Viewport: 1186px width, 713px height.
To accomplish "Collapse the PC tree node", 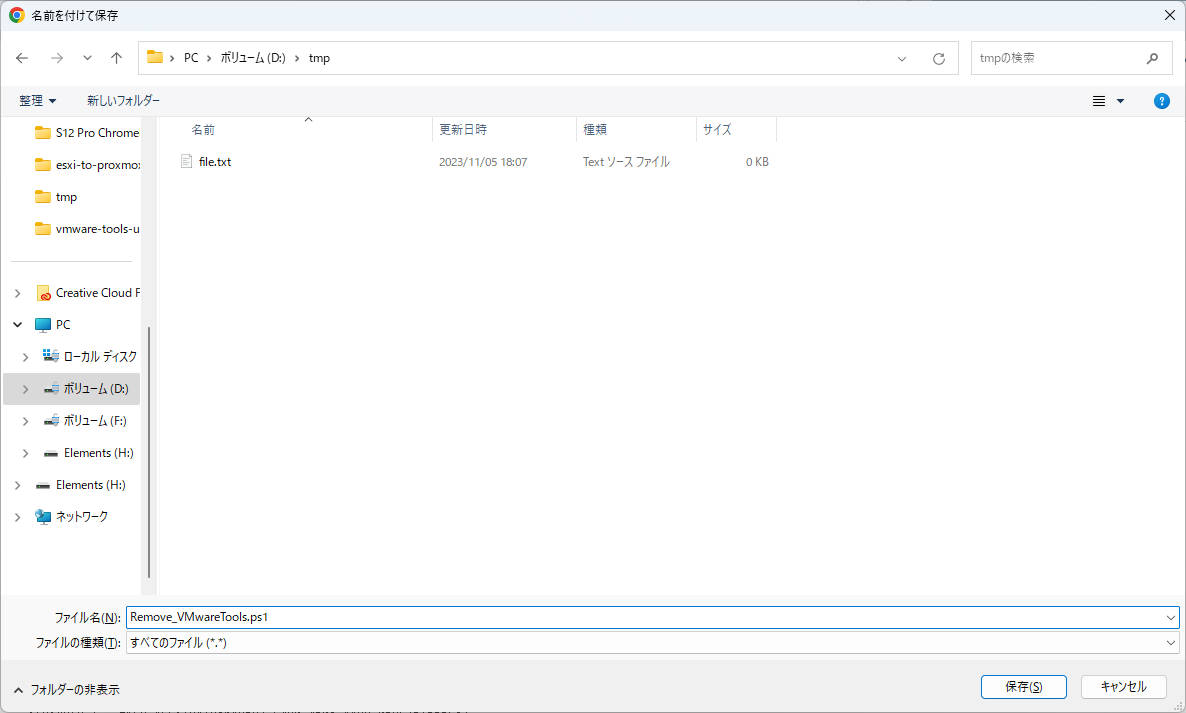I will click(17, 324).
